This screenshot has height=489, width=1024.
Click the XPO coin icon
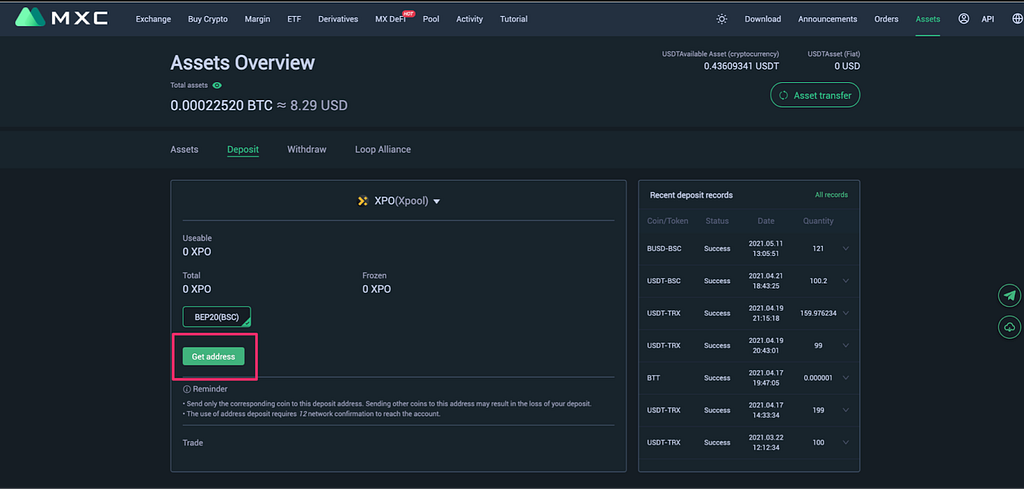point(363,201)
